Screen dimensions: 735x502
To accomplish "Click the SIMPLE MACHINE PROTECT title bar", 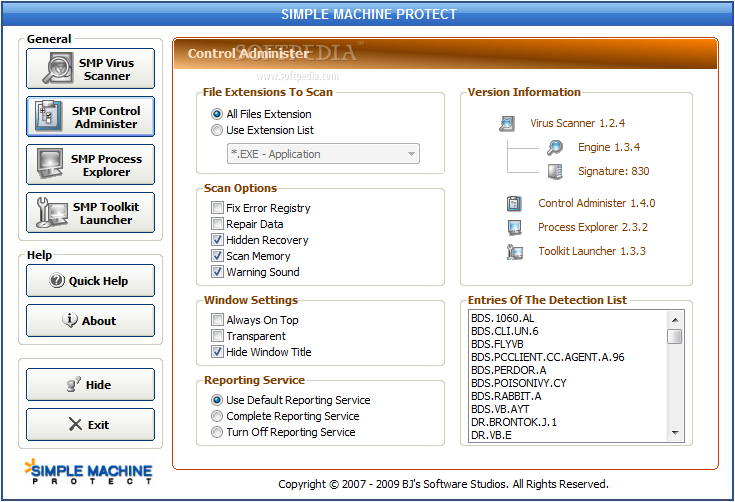I will pos(368,14).
